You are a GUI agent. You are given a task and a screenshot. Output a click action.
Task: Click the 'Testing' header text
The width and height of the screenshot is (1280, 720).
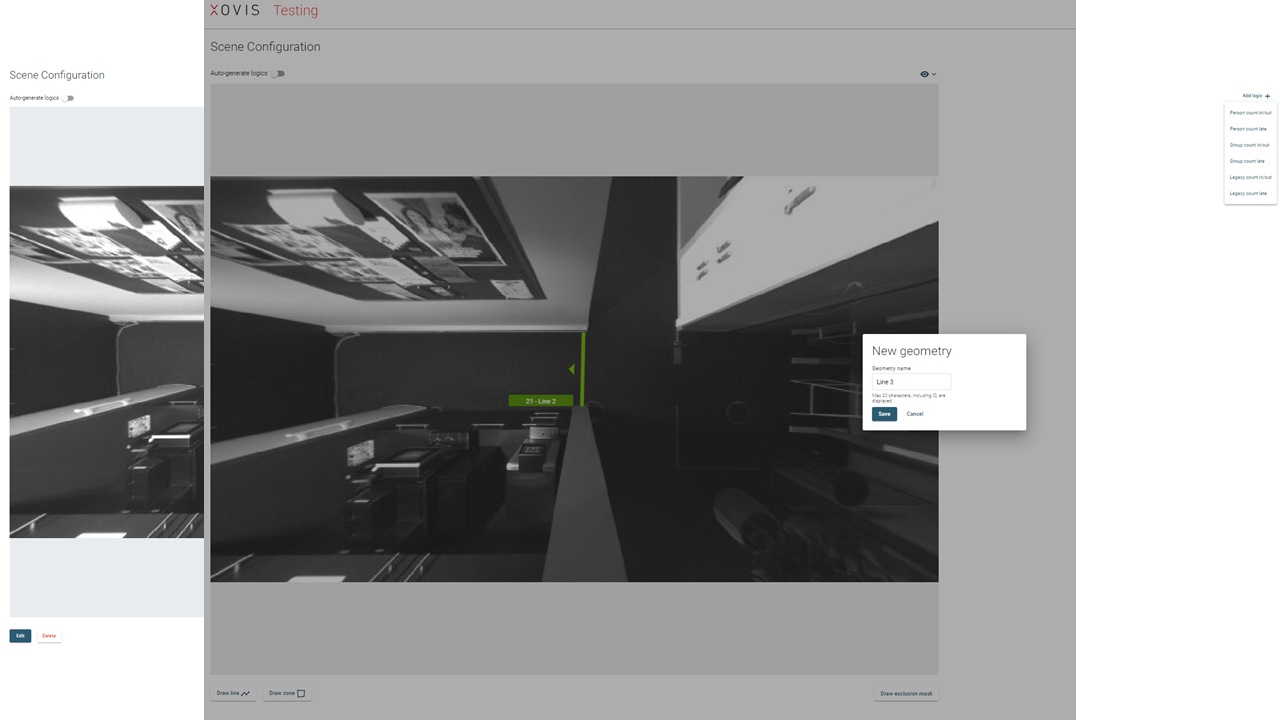tap(296, 10)
